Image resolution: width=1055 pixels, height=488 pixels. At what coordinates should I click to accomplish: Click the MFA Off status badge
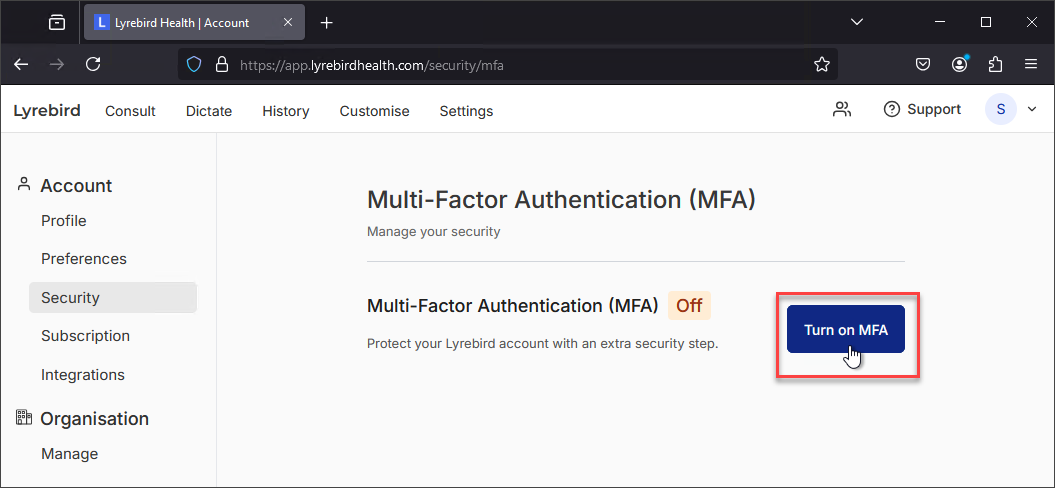[690, 306]
